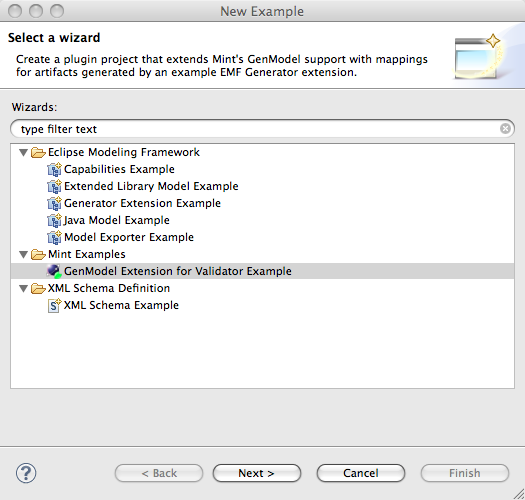Select Java Model Example
The height and width of the screenshot is (500, 525).
click(x=117, y=220)
